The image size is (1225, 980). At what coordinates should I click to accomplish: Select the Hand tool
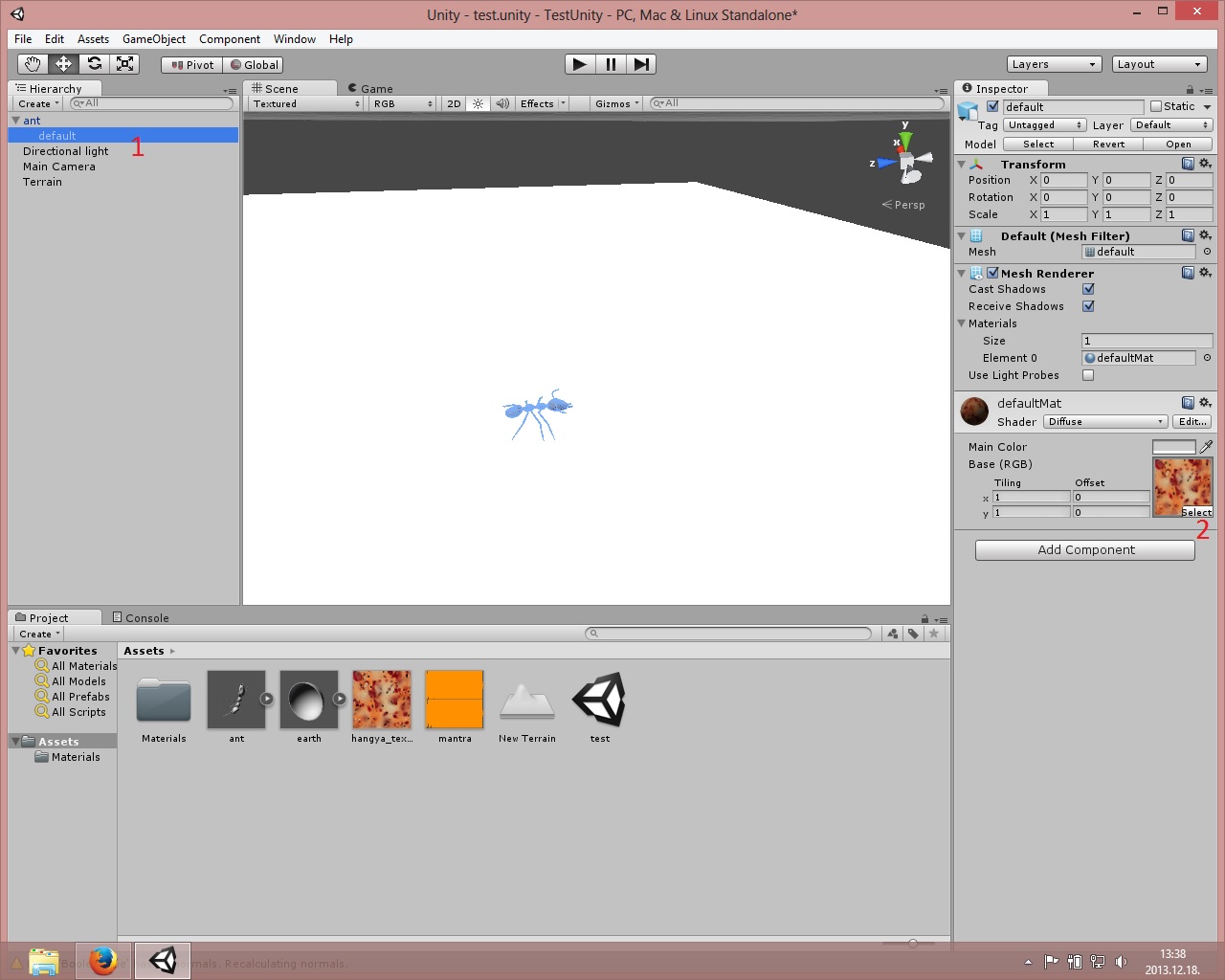point(33,64)
